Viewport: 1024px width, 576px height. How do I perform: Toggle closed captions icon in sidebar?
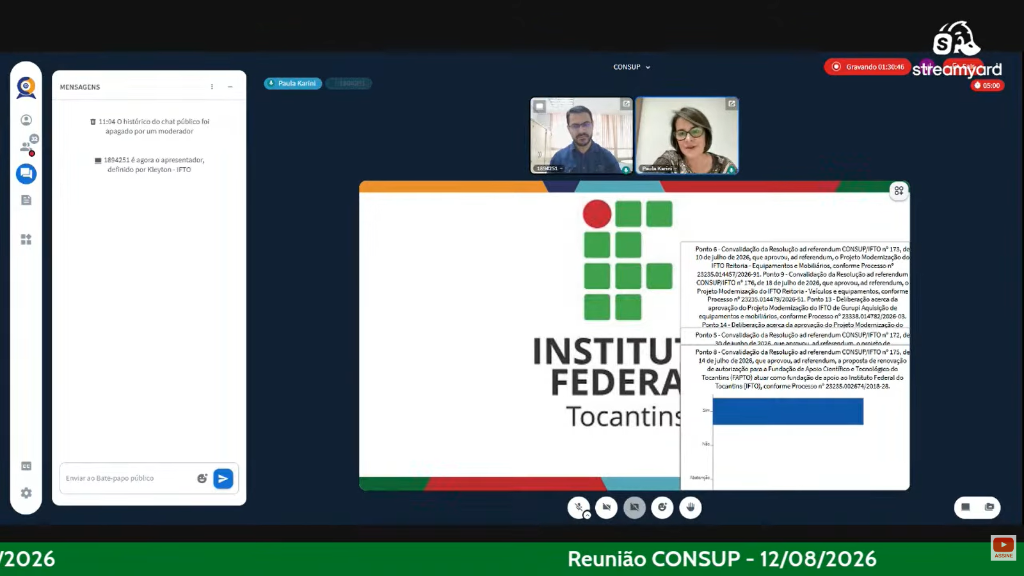[x=26, y=466]
